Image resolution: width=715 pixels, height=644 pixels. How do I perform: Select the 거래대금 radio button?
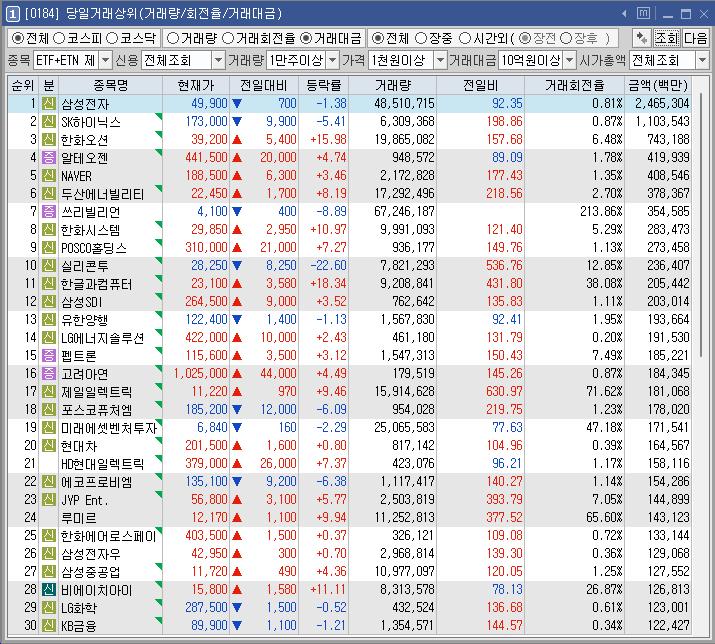(306, 38)
